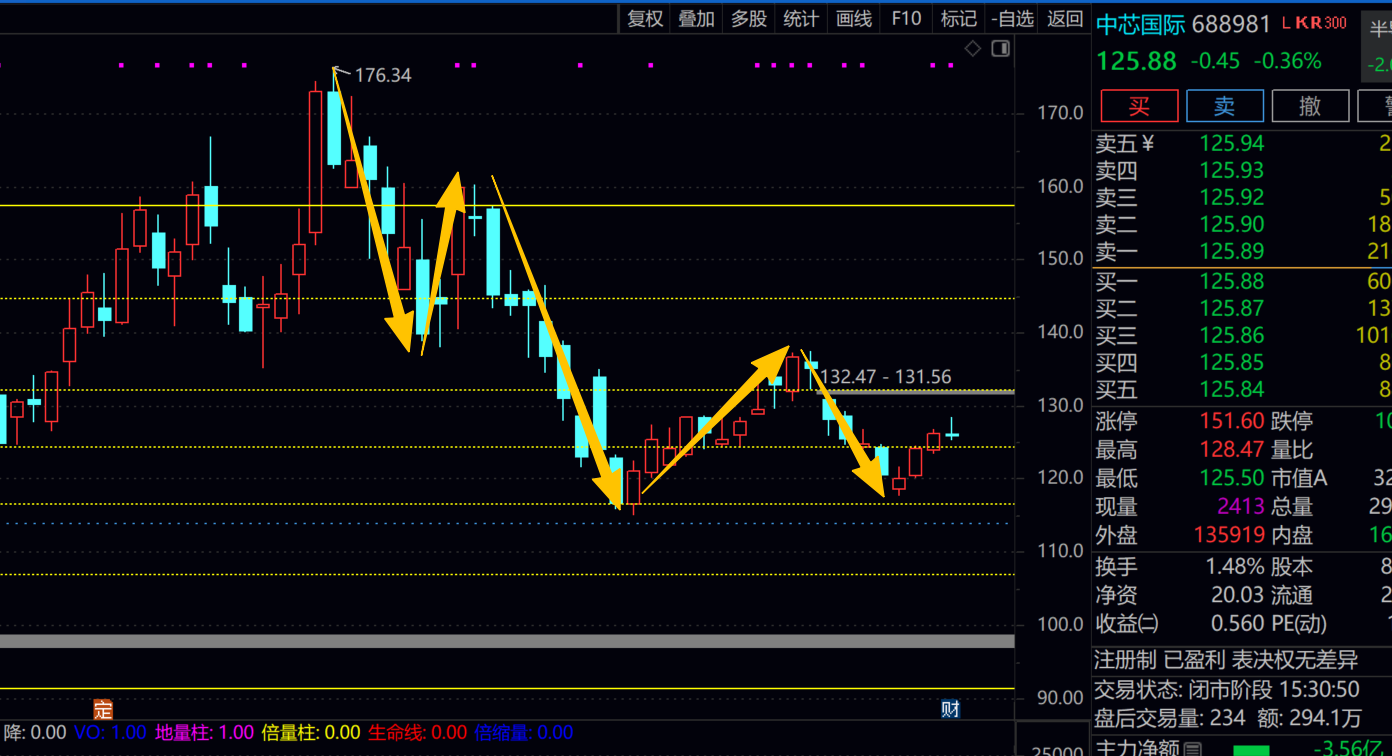Click the 地量柱: 1.00 indicator label
The width and height of the screenshot is (1392, 756).
pyautogui.click(x=204, y=733)
